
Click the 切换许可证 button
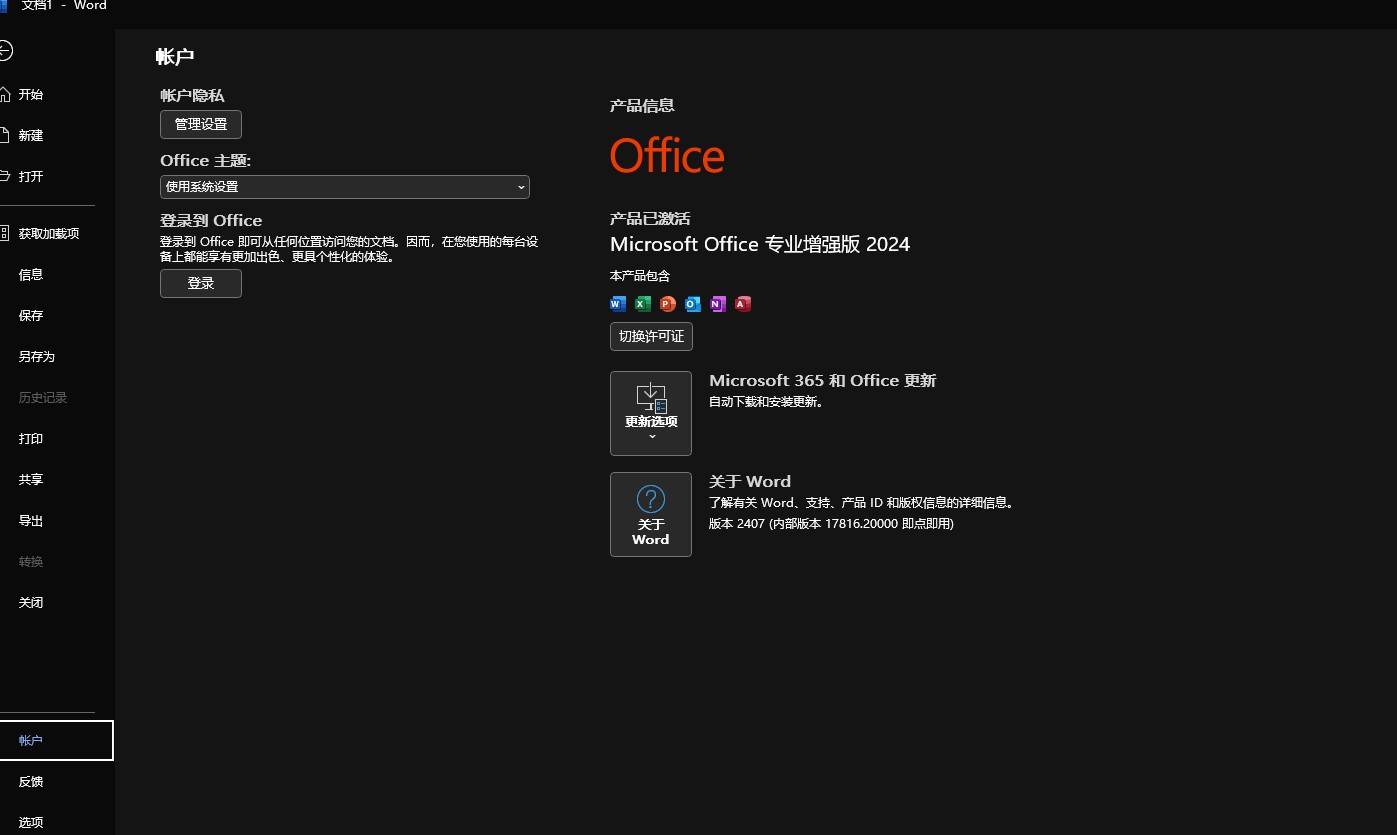651,336
